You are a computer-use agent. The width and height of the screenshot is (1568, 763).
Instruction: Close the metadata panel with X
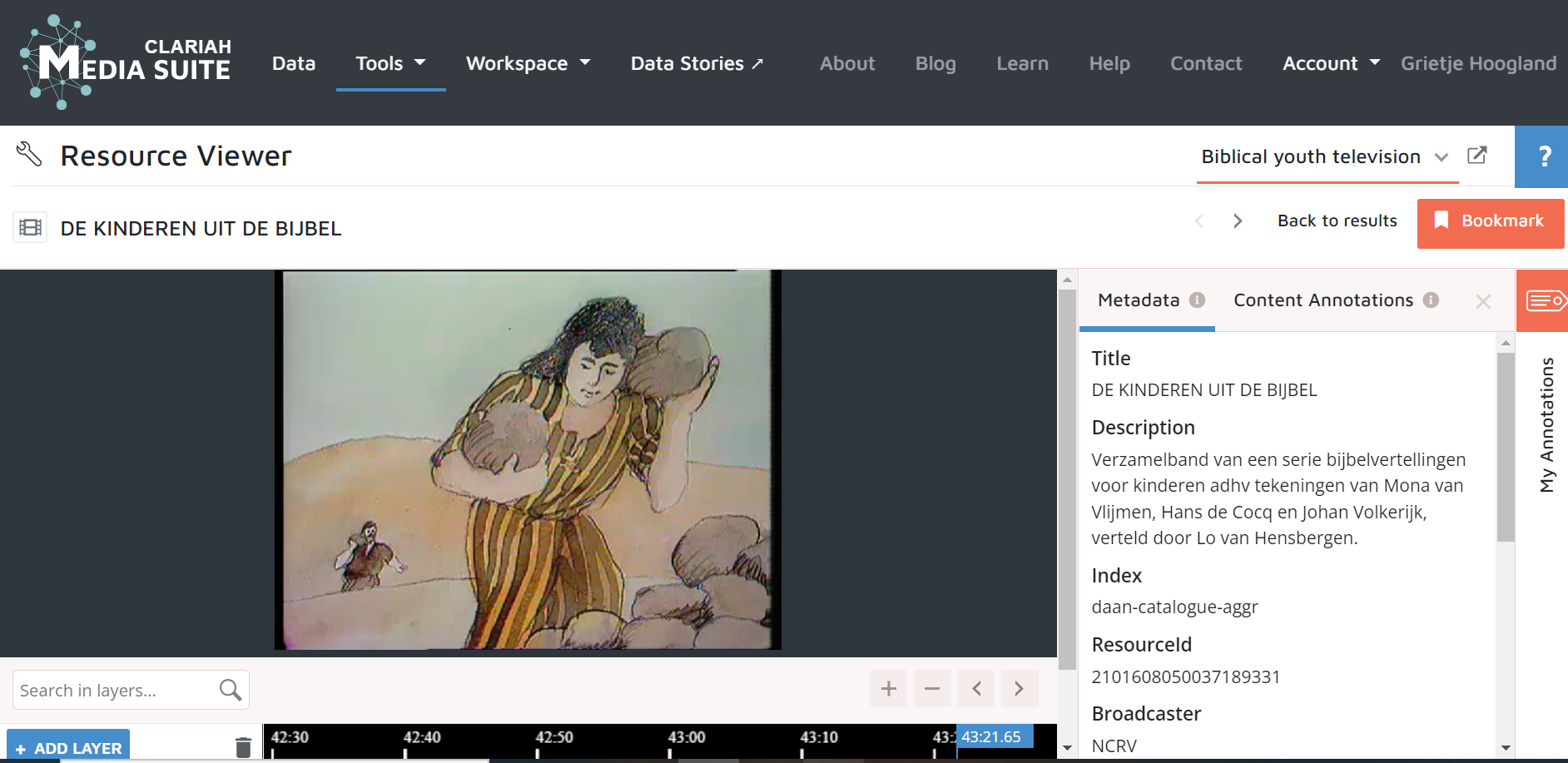(x=1482, y=301)
